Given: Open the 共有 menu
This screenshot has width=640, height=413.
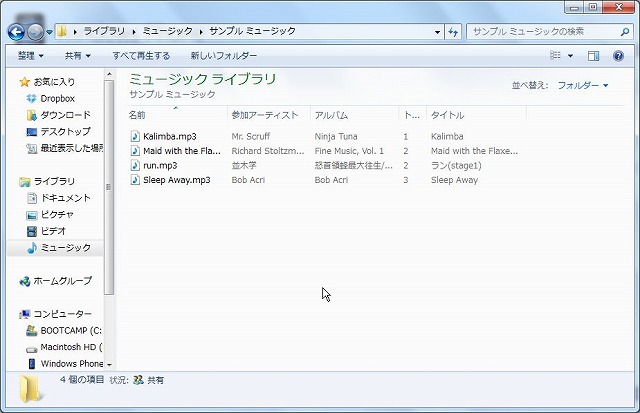Looking at the screenshot, I should coord(78,56).
